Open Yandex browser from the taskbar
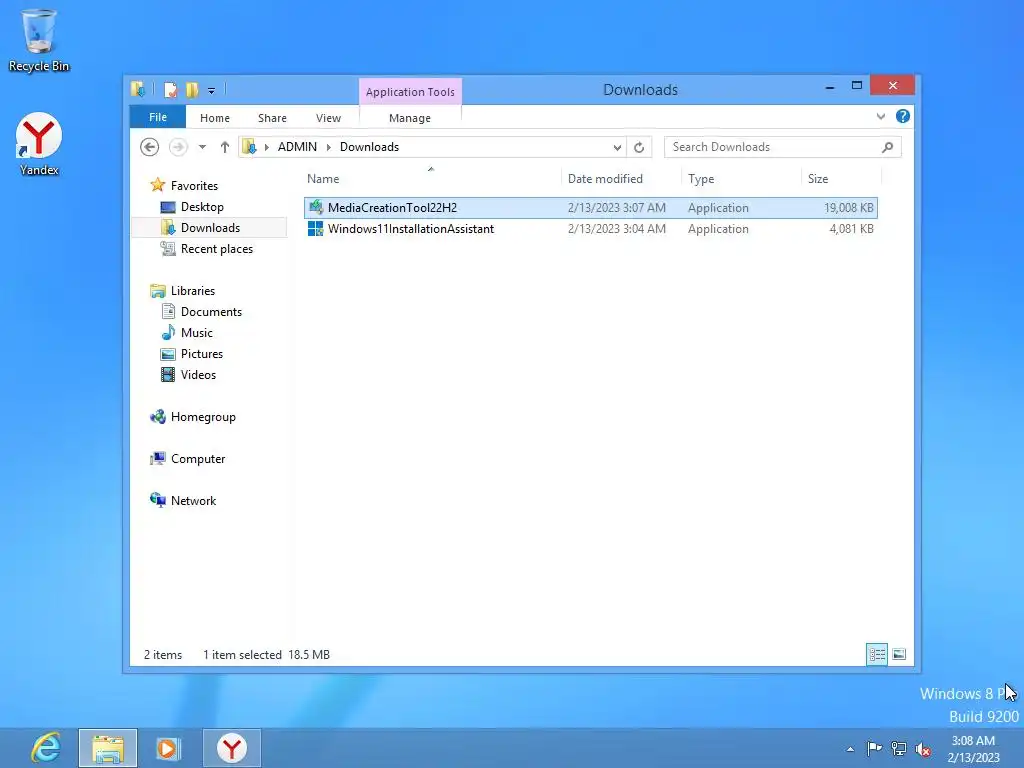This screenshot has height=768, width=1024. [232, 748]
